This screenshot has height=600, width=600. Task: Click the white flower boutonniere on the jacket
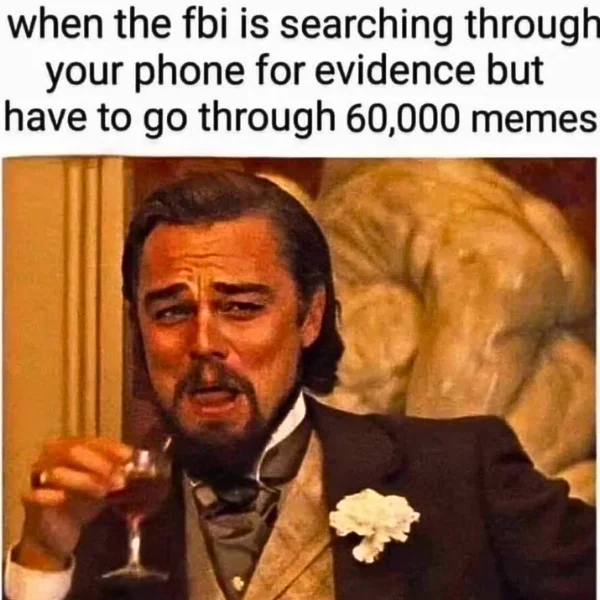[373, 522]
